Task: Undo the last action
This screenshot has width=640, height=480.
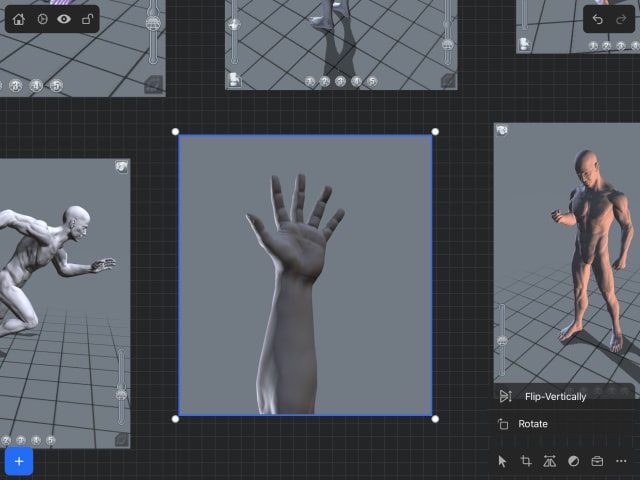Action: tap(598, 19)
